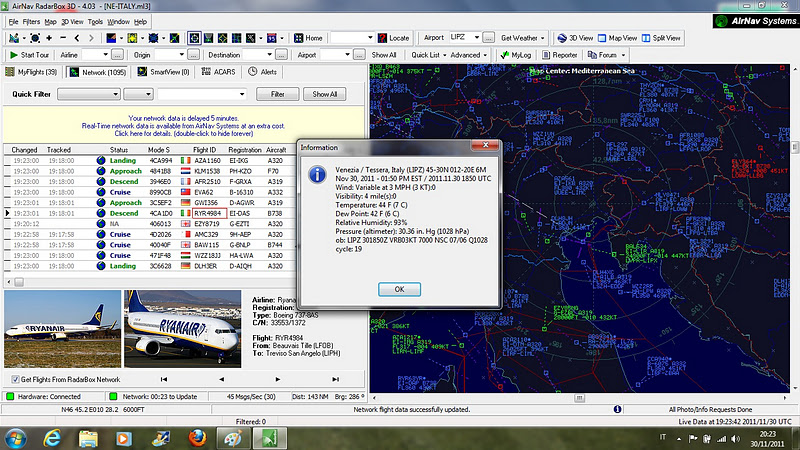The image size is (800, 450).
Task: Click the orange-blue map color icon
Action: pyautogui.click(x=111, y=38)
